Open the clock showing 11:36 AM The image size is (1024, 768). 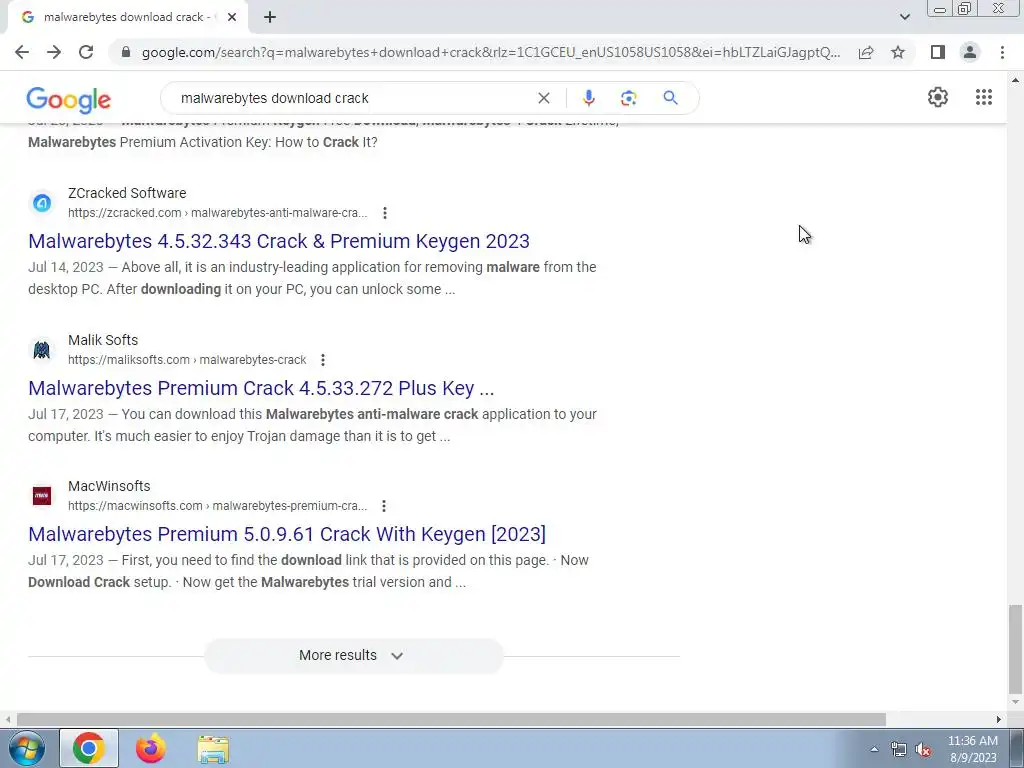(973, 749)
